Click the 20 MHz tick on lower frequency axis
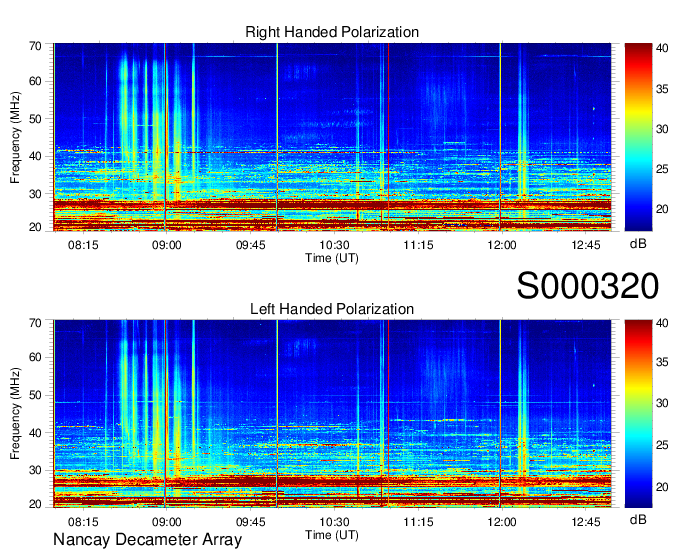 (x=35, y=504)
